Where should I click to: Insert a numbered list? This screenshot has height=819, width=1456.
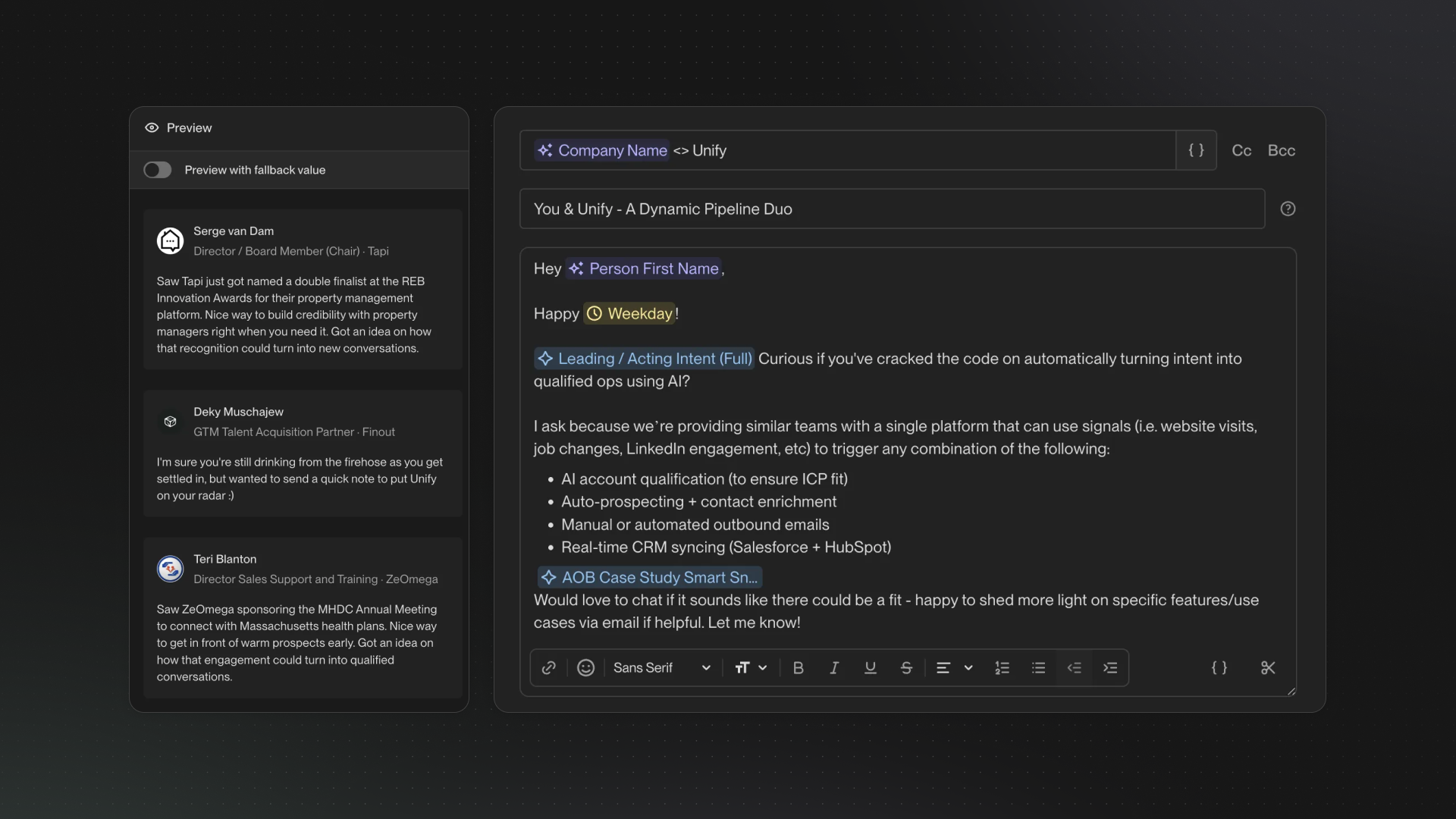click(1002, 668)
